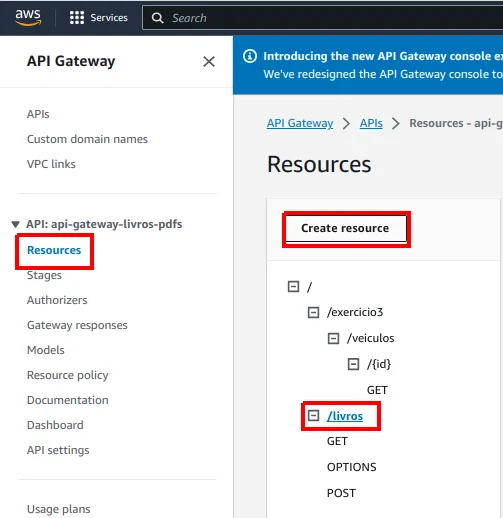This screenshot has width=503, height=518.
Task: Click the AWS logo home icon
Action: [28, 17]
